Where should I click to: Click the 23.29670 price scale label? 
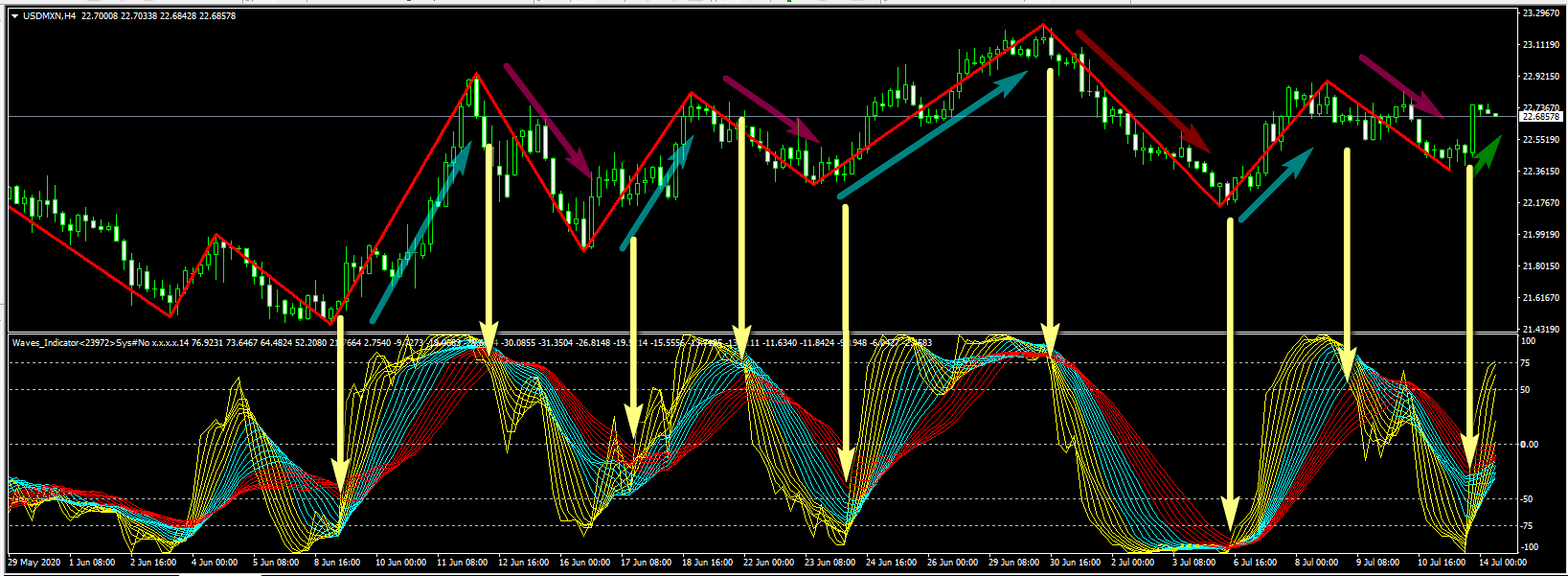[x=1541, y=13]
